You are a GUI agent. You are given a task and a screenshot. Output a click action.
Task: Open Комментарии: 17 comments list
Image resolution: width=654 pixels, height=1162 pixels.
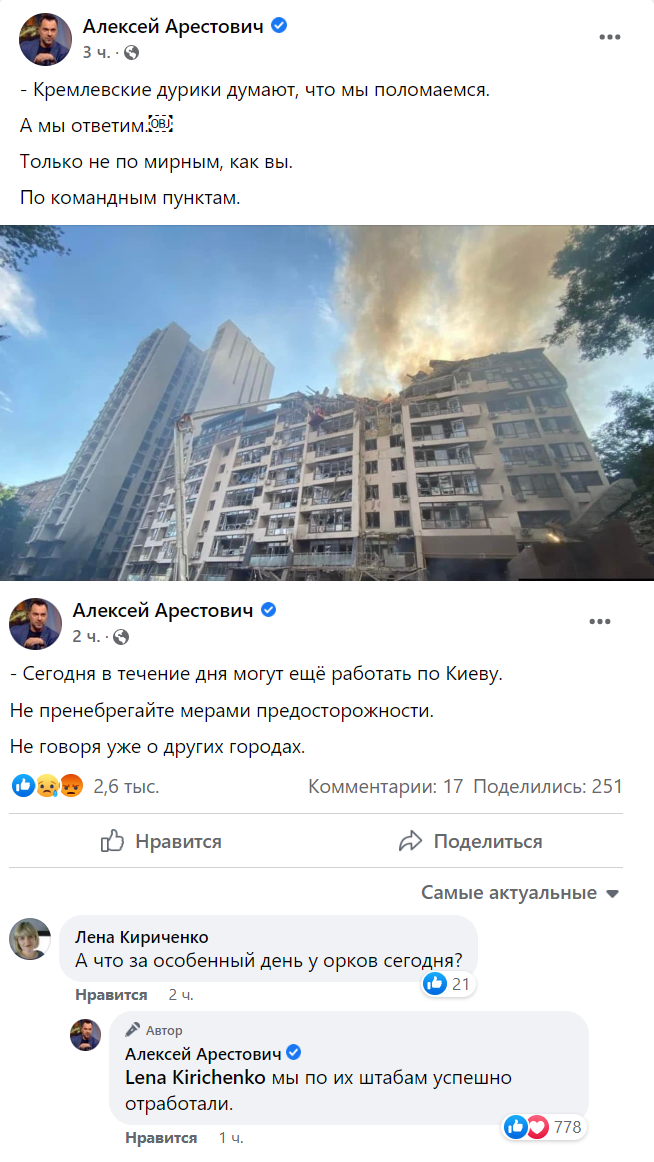click(x=385, y=786)
